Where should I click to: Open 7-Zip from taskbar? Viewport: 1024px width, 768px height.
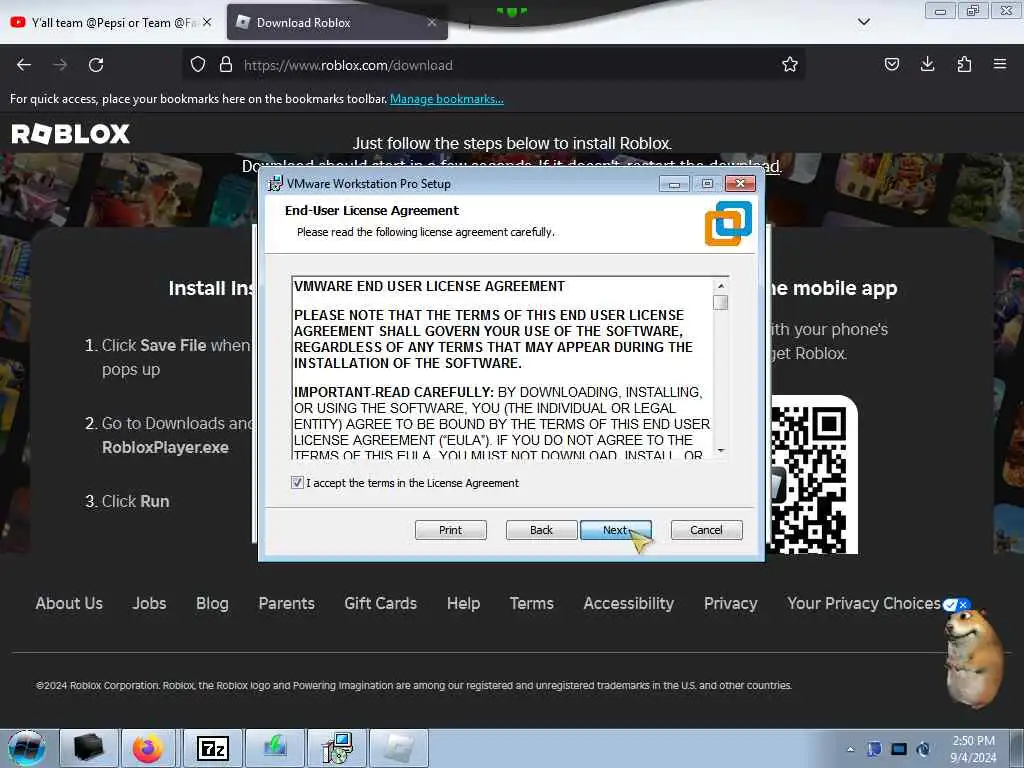(x=213, y=748)
